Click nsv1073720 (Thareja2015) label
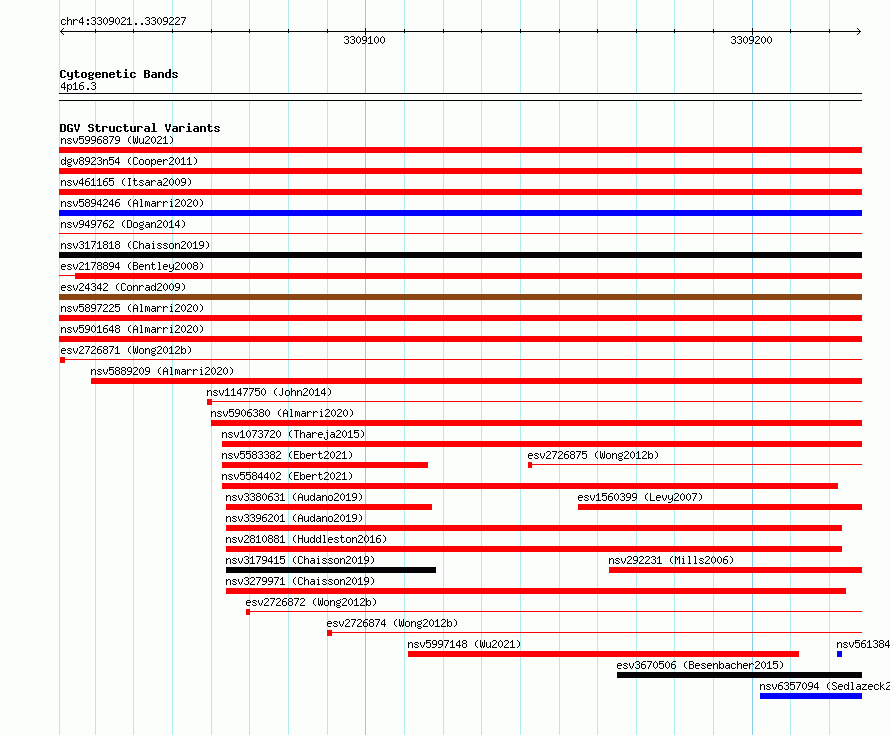Viewport: 890px width, 735px height. 293,434
